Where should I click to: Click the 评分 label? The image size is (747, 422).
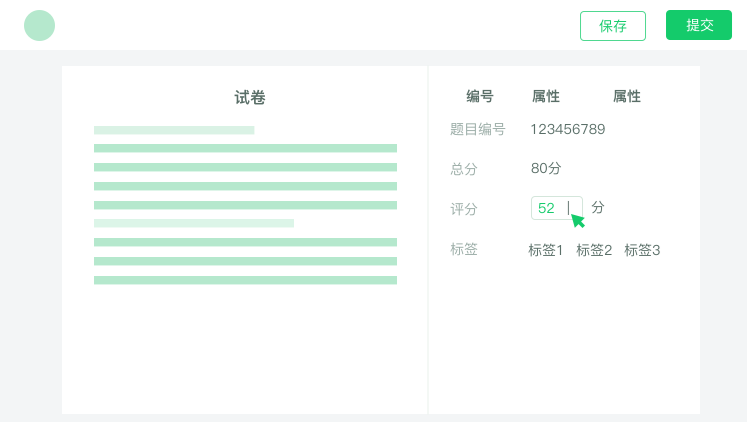[464, 209]
